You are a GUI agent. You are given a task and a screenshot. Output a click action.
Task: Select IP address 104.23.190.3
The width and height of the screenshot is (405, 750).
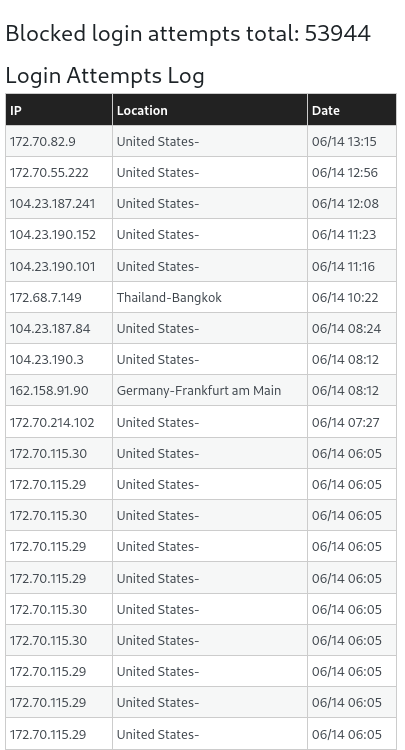click(x=47, y=360)
